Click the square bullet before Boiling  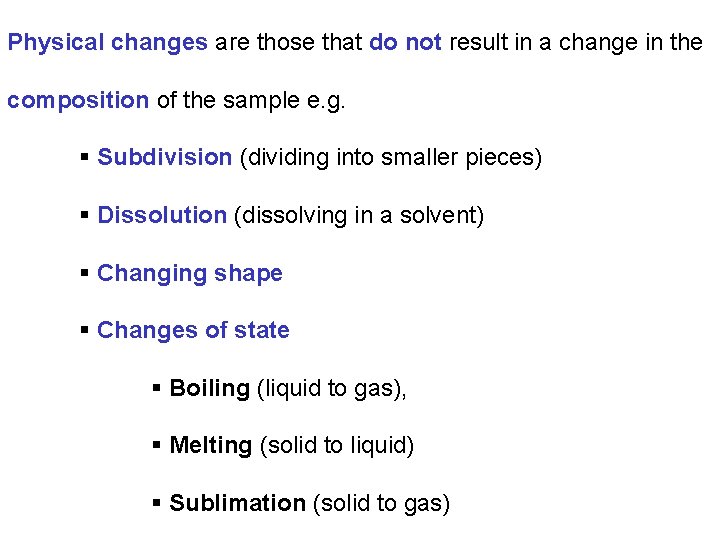pos(157,388)
